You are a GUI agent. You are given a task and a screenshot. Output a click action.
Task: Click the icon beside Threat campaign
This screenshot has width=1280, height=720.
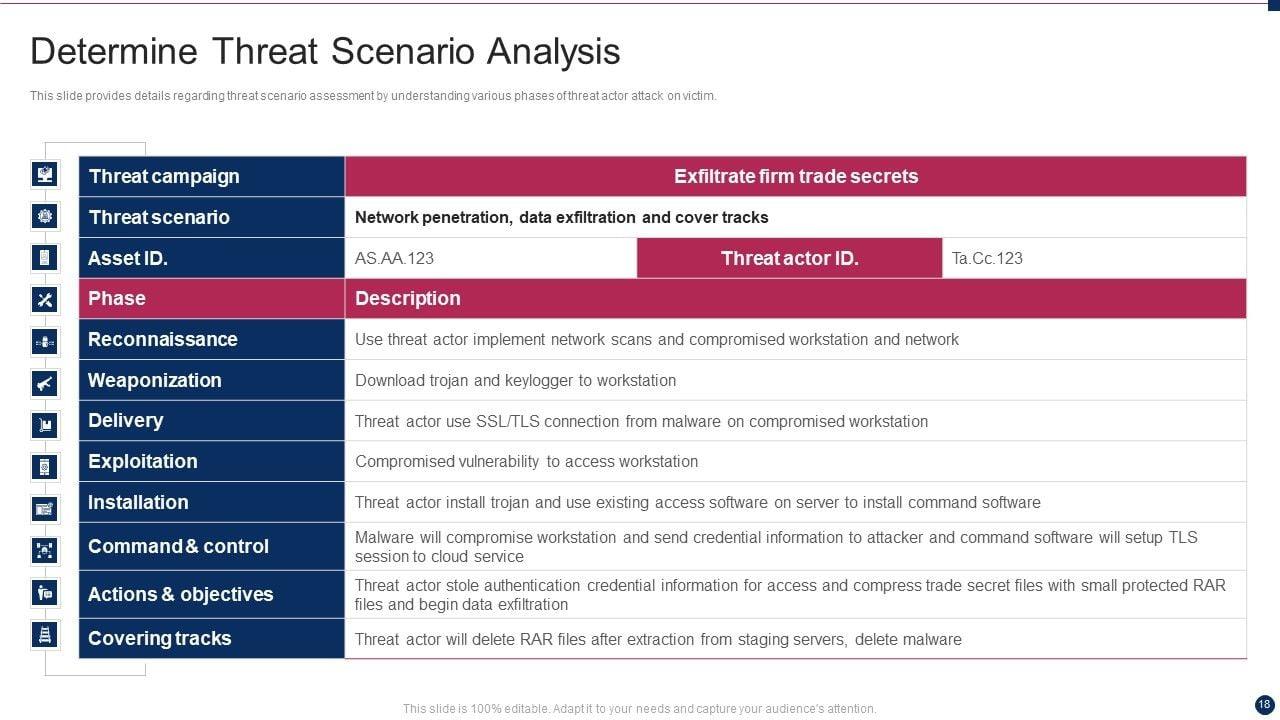tap(44, 175)
